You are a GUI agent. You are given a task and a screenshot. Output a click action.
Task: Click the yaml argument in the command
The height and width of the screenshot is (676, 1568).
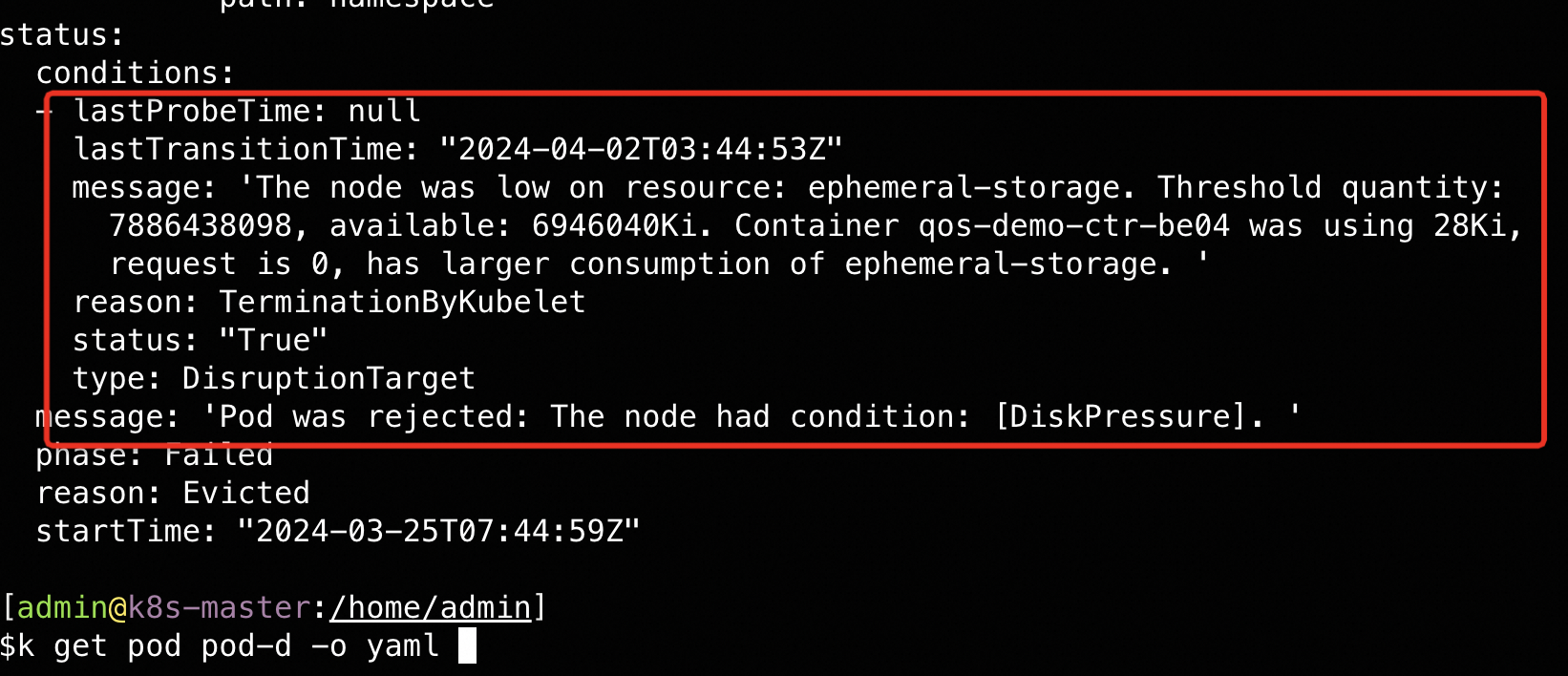pyautogui.click(x=402, y=646)
